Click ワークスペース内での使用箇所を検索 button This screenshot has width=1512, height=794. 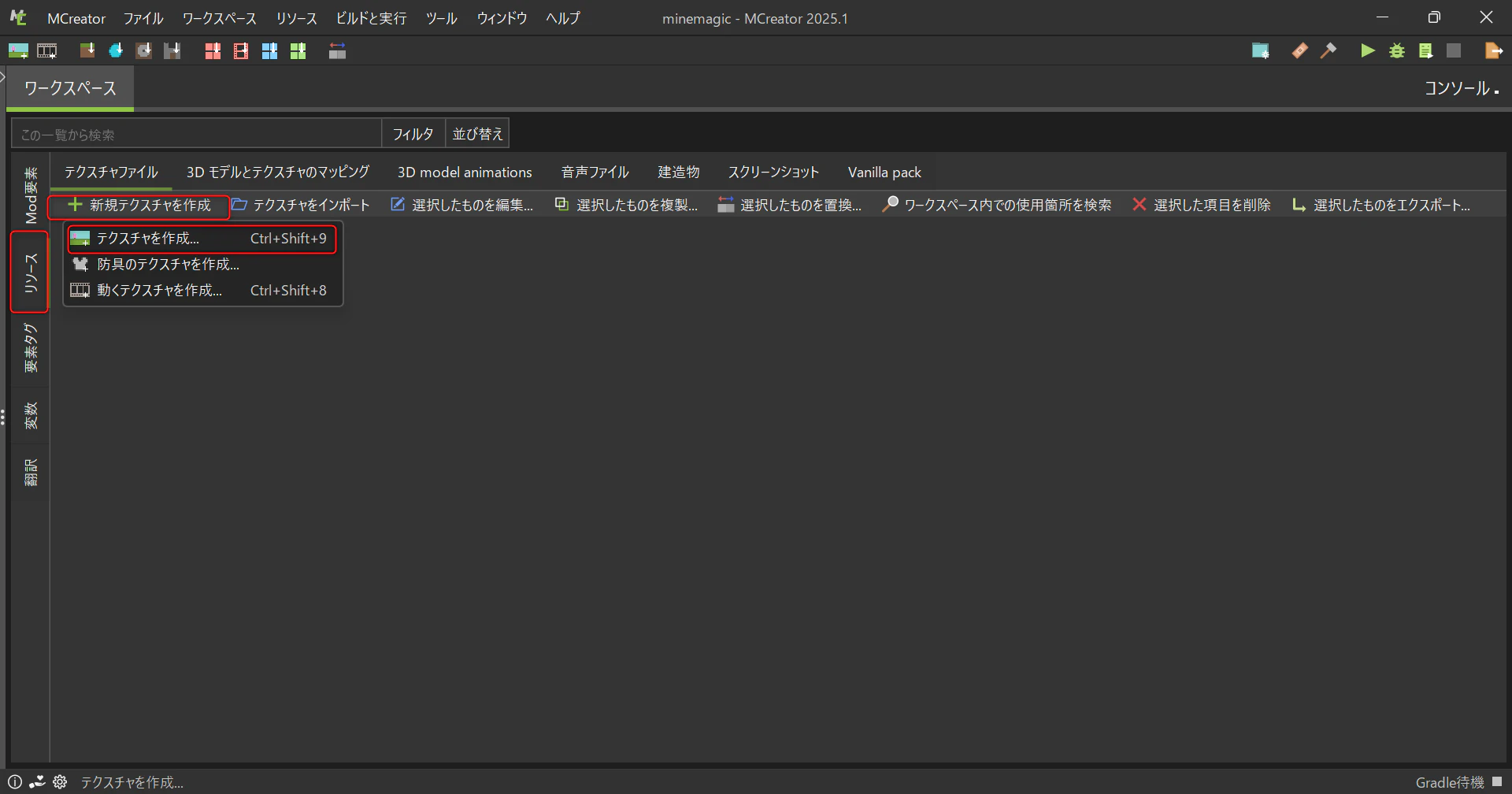point(997,206)
